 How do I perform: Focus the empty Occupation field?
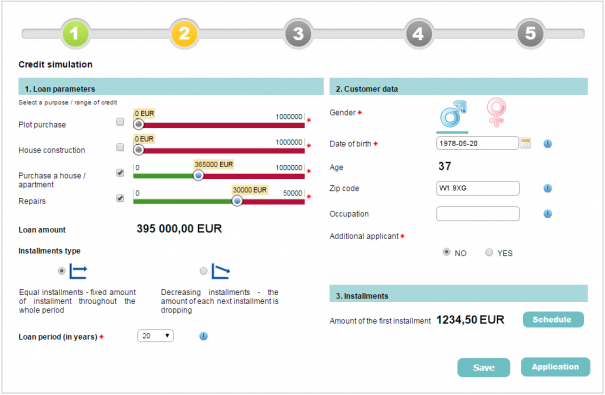[x=478, y=214]
